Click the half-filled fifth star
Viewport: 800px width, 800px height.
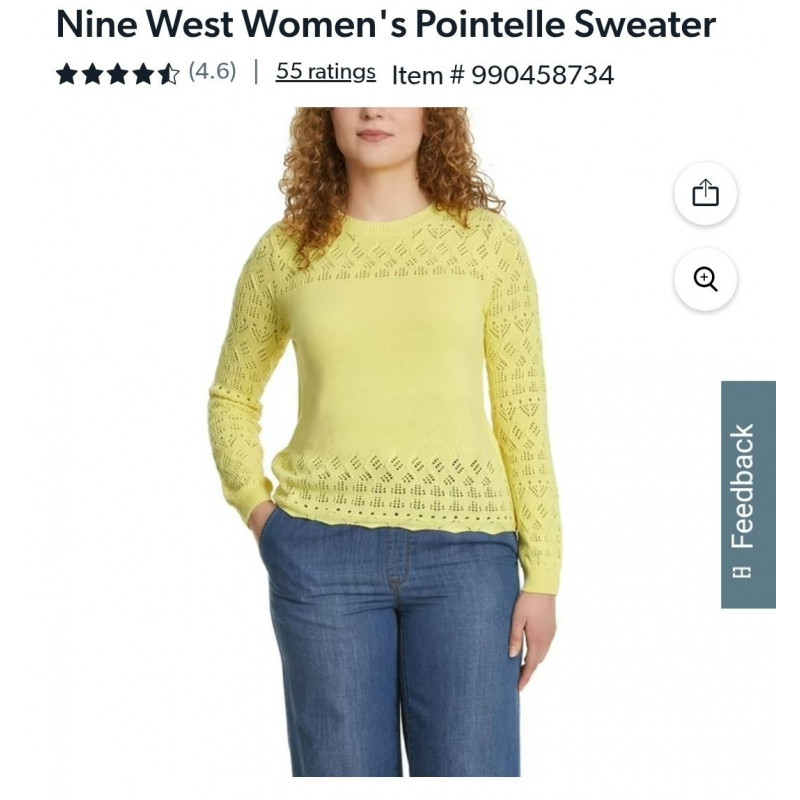point(169,74)
